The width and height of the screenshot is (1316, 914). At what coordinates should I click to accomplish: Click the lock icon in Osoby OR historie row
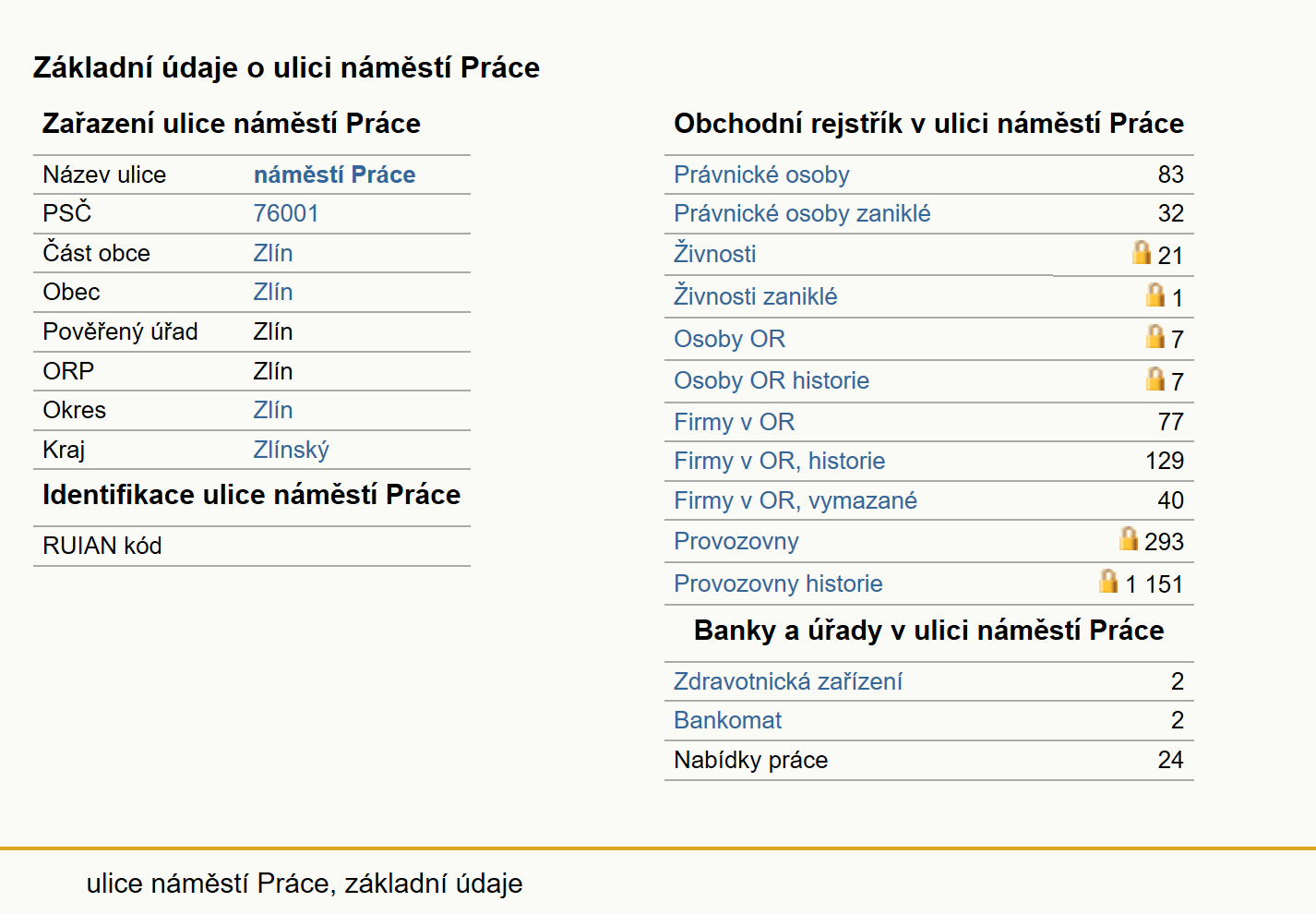(x=1155, y=379)
